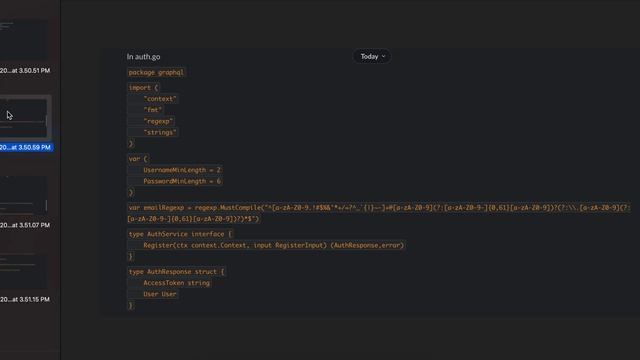Click the 'type AuthService interface' line

[x=180, y=234]
